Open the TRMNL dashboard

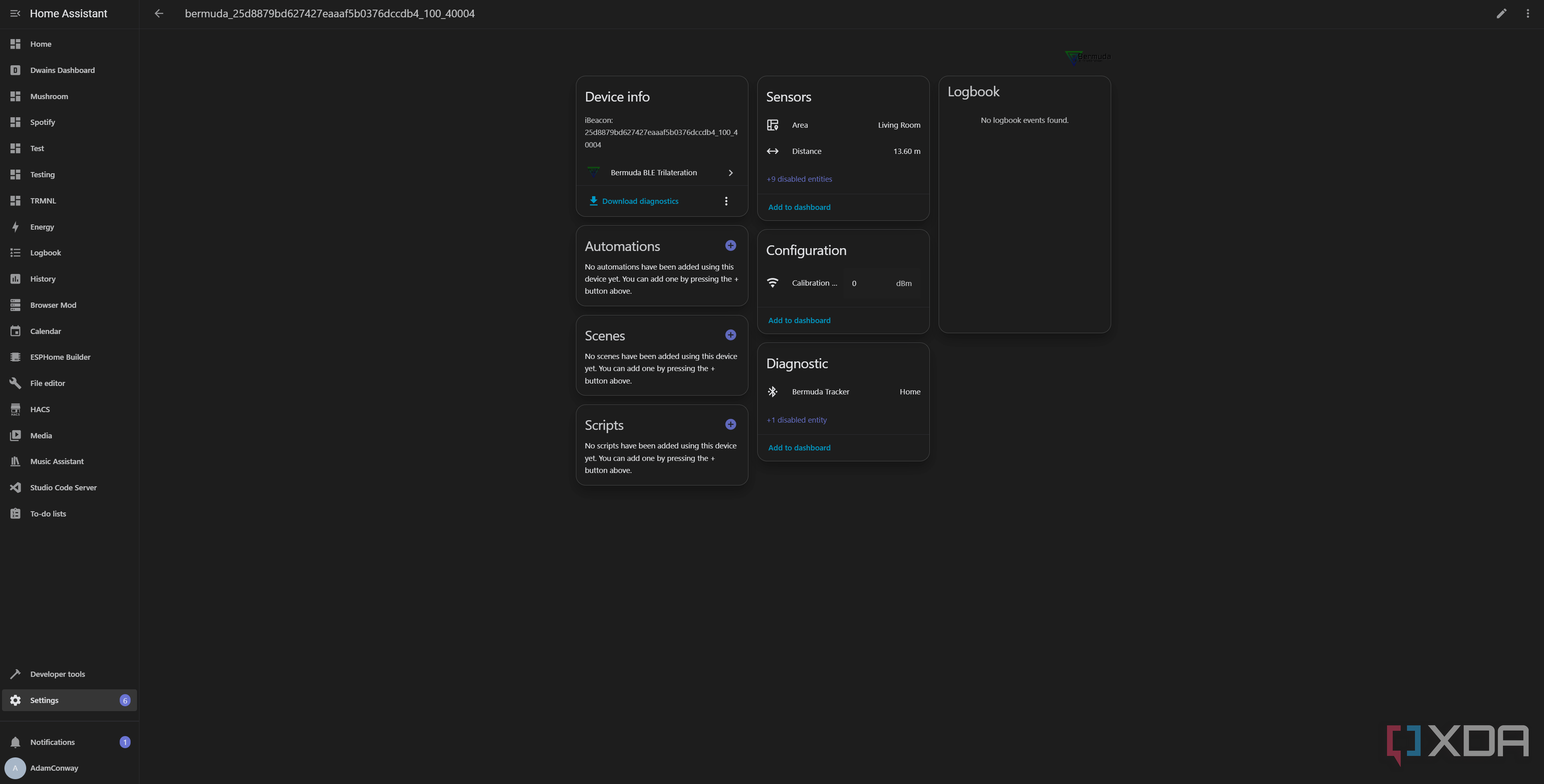(x=70, y=201)
